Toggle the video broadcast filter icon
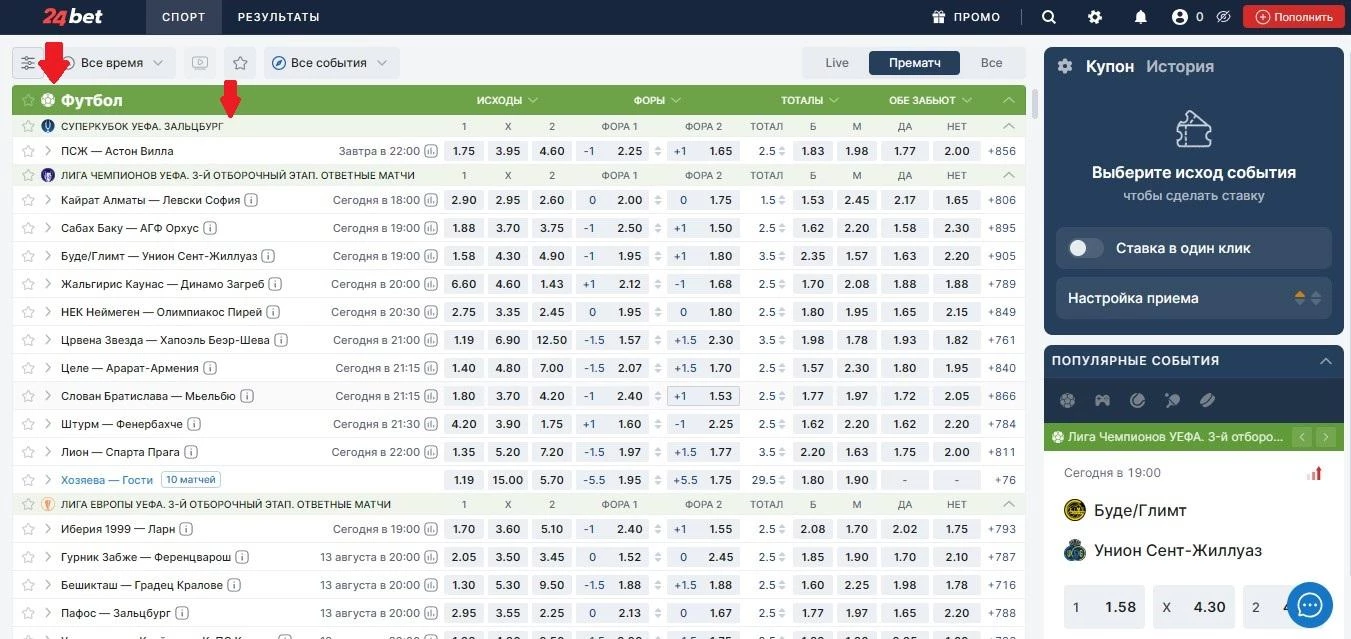The width and height of the screenshot is (1351, 639). [x=200, y=63]
